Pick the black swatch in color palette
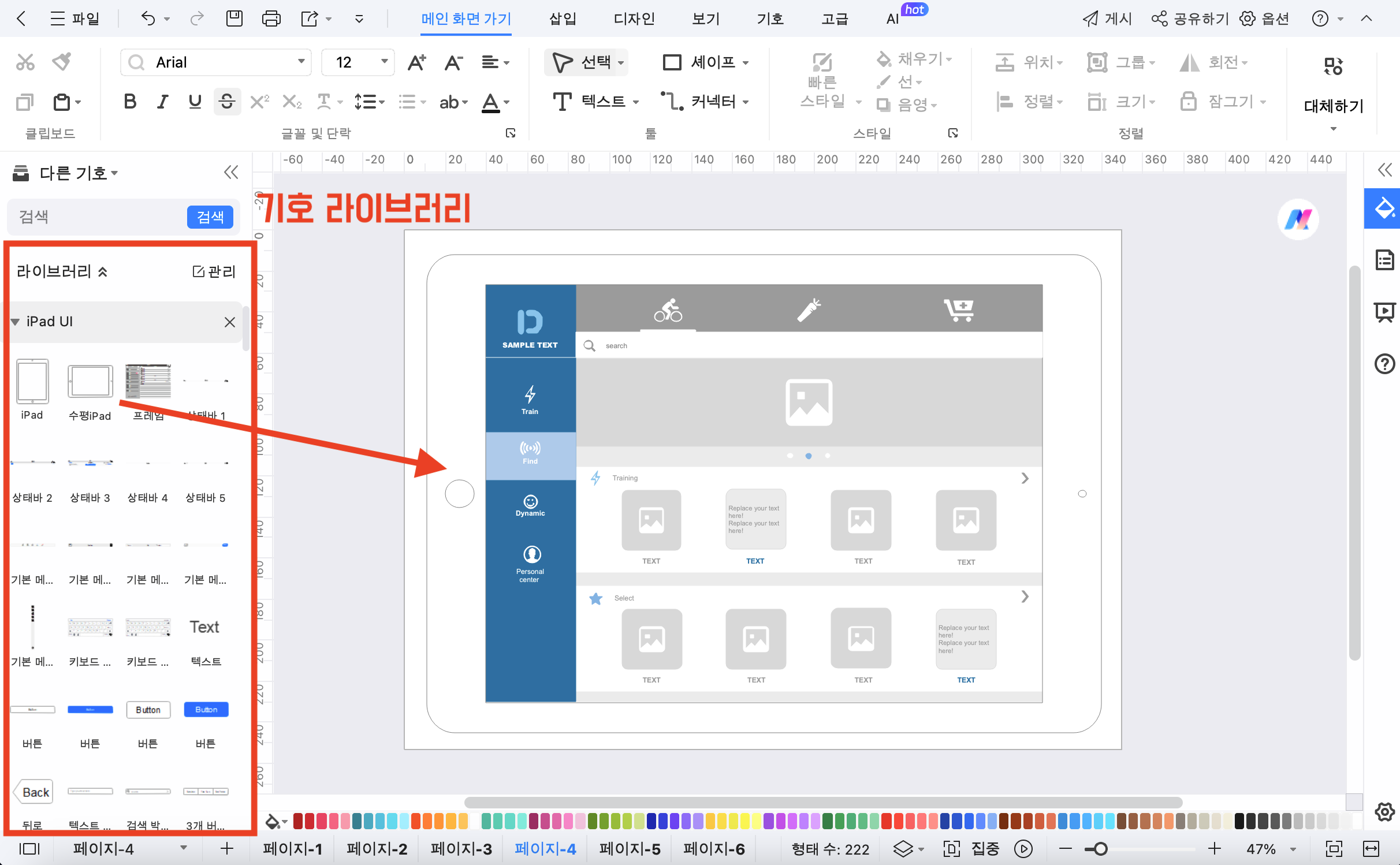The height and width of the screenshot is (865, 1400). click(x=1239, y=821)
